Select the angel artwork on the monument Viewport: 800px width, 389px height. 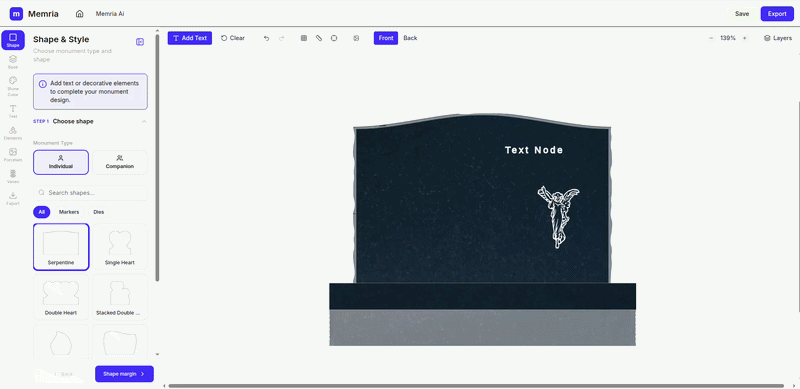[559, 217]
